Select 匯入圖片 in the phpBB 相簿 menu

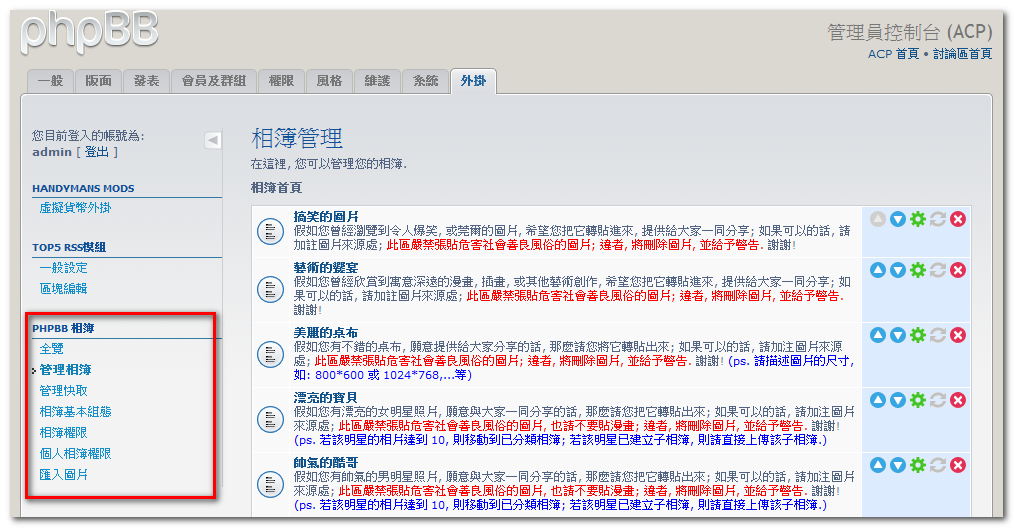tap(64, 474)
